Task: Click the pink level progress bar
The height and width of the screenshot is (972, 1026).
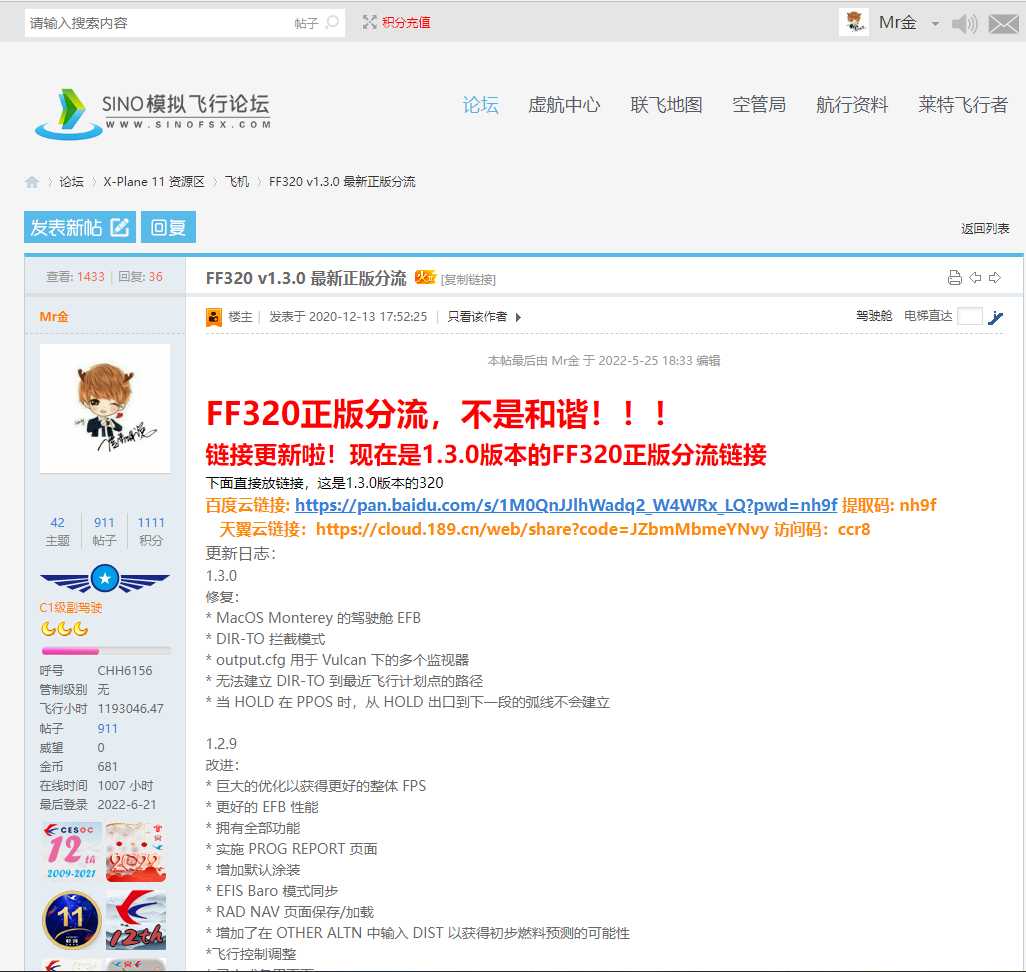Action: pos(106,651)
